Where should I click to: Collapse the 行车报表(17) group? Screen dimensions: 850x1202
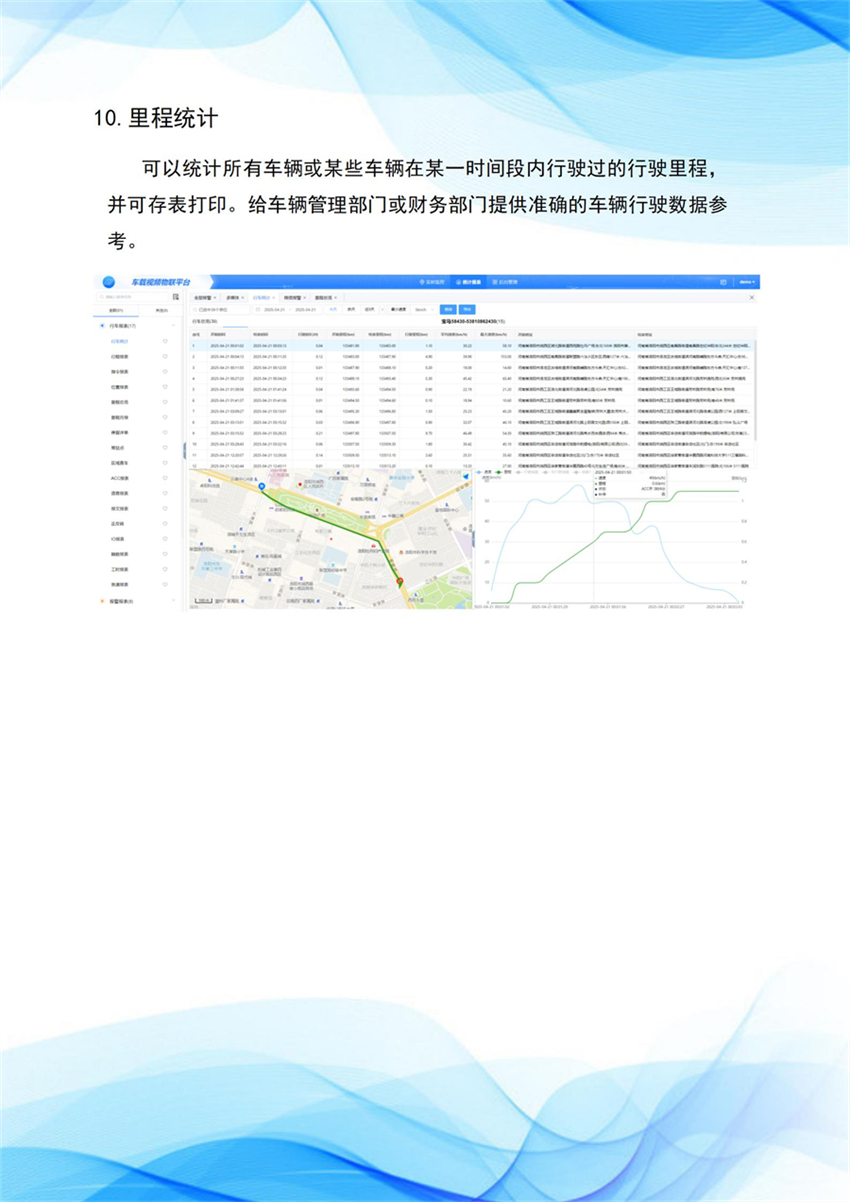(174, 326)
